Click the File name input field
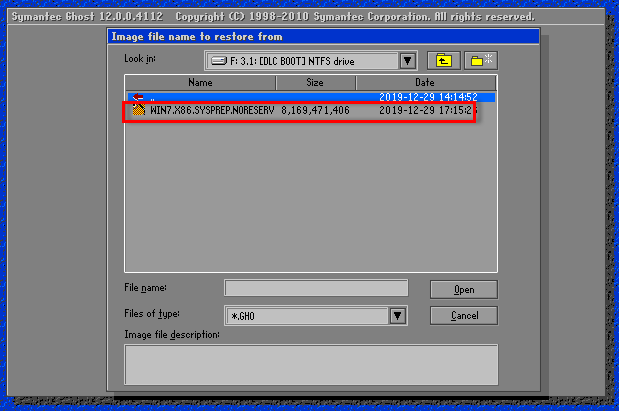619x411 pixels. 316,288
